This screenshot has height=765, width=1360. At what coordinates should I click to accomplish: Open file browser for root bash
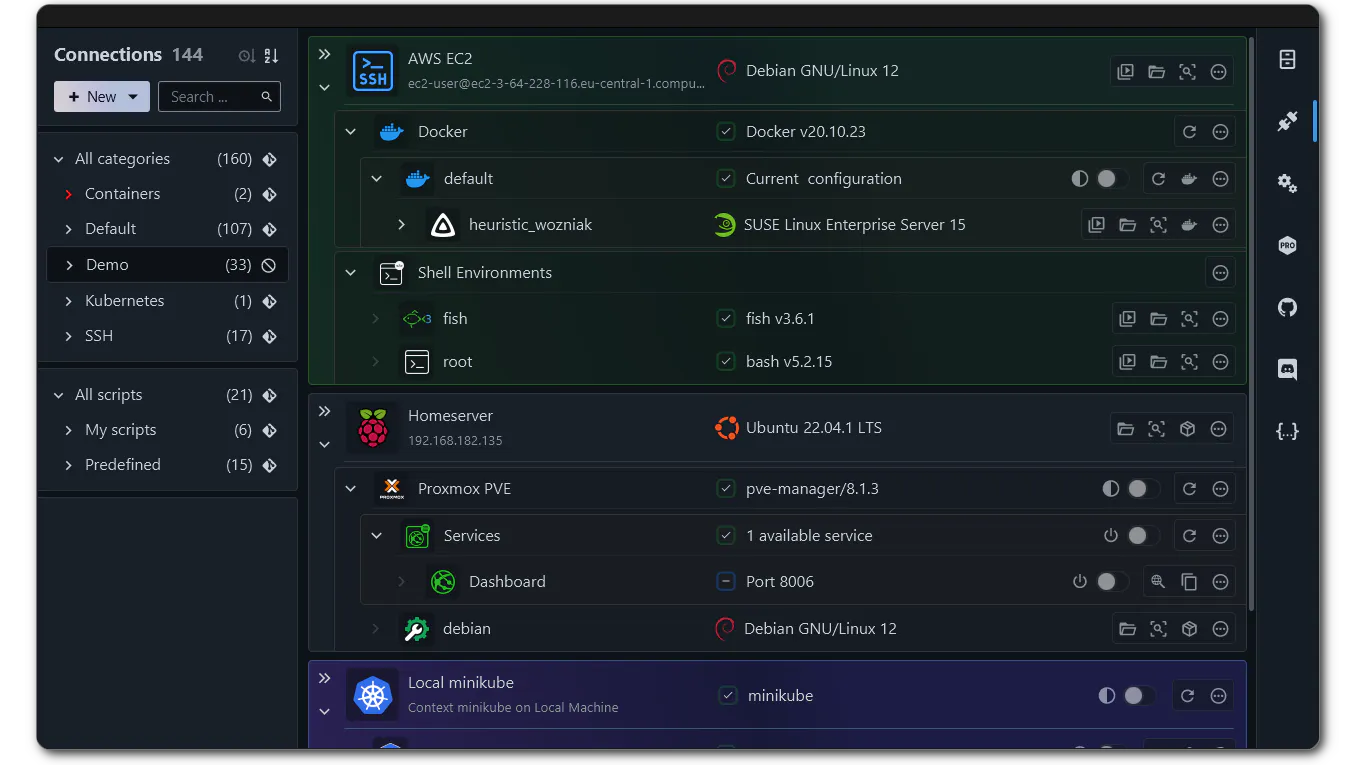click(1158, 362)
